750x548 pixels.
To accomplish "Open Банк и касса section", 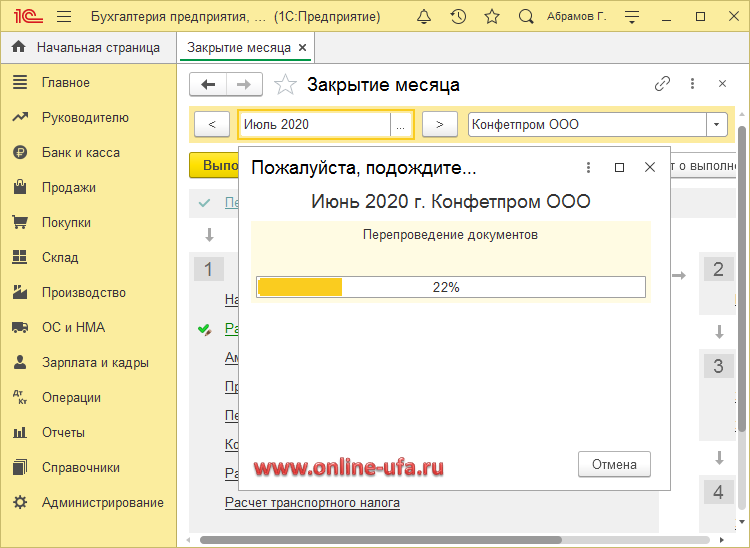I will click(81, 153).
